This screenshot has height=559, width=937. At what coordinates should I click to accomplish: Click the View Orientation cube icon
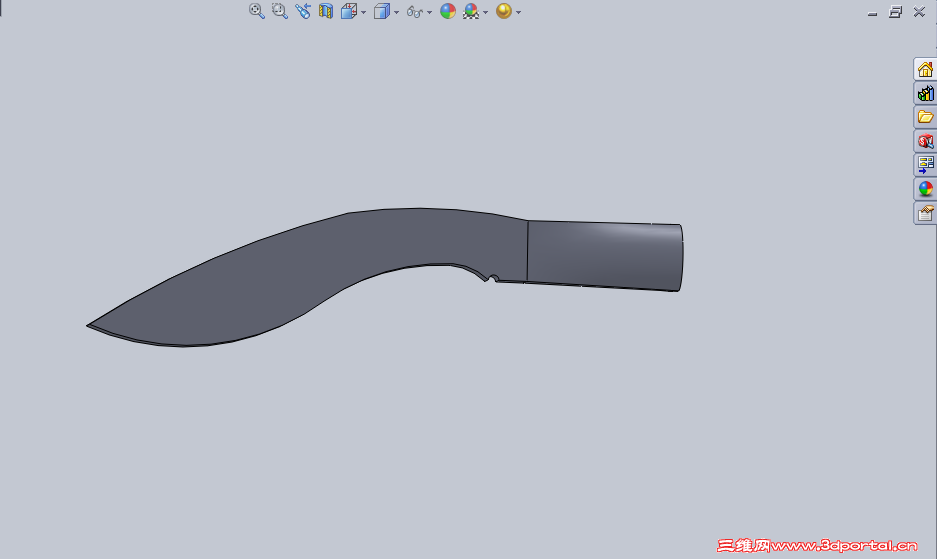coord(349,11)
